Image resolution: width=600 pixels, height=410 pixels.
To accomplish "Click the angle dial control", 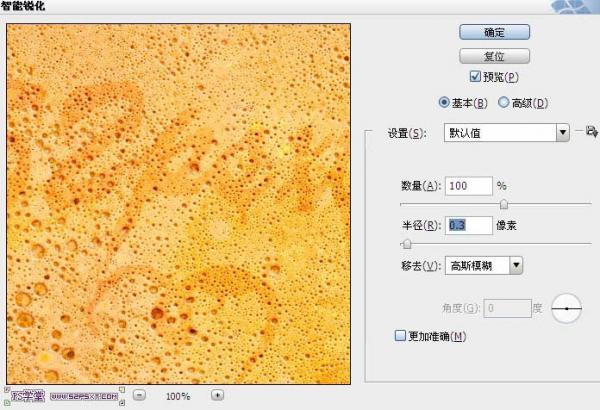I will [566, 308].
